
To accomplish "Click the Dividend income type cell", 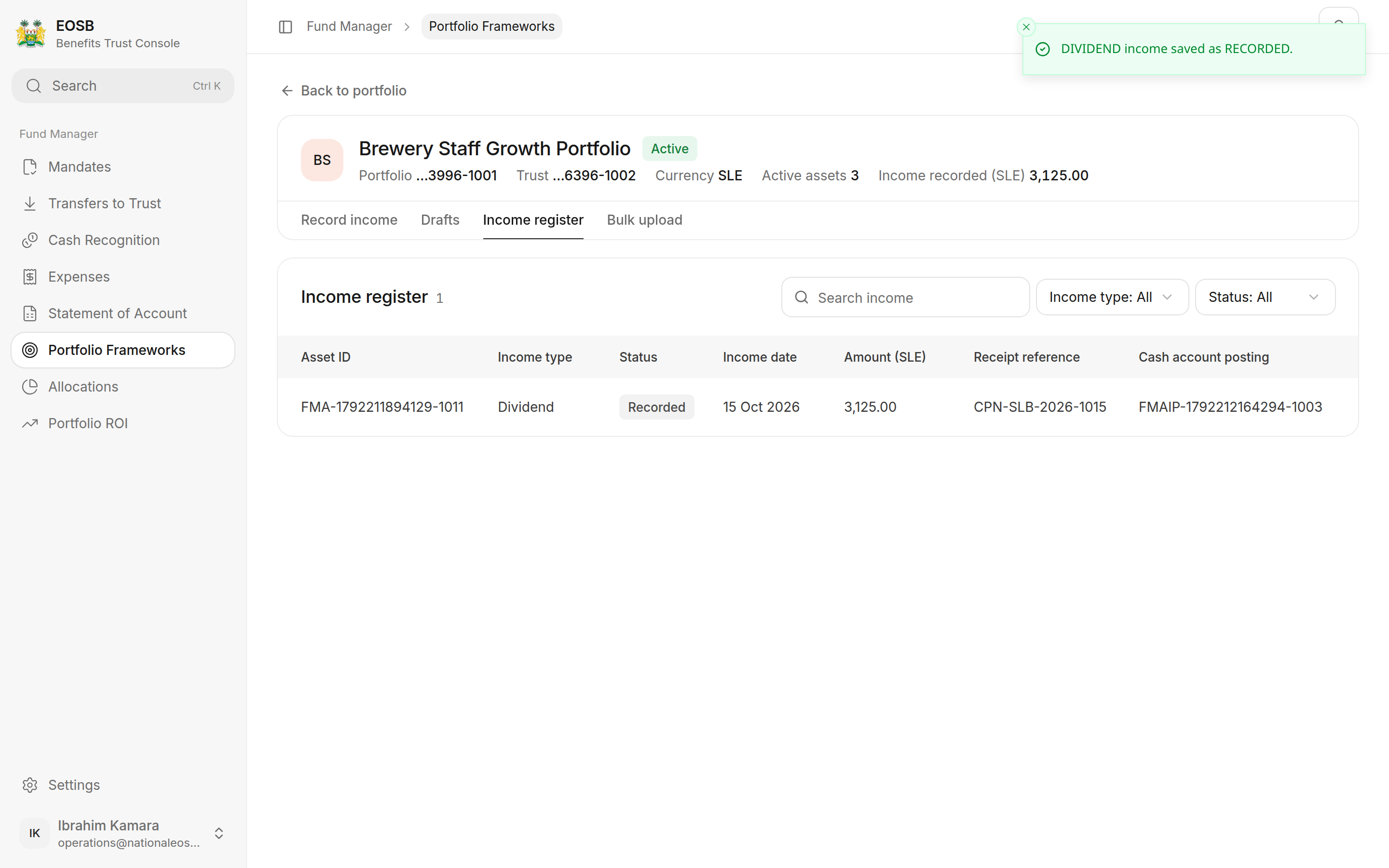I will (x=526, y=407).
